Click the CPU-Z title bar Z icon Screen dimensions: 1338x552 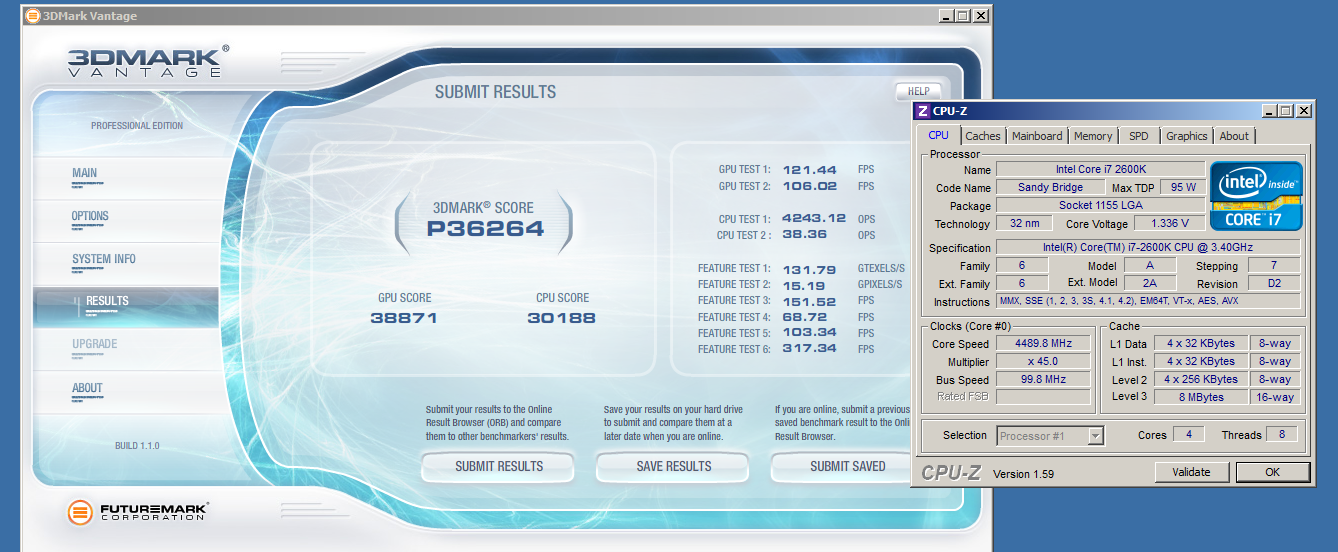(921, 111)
